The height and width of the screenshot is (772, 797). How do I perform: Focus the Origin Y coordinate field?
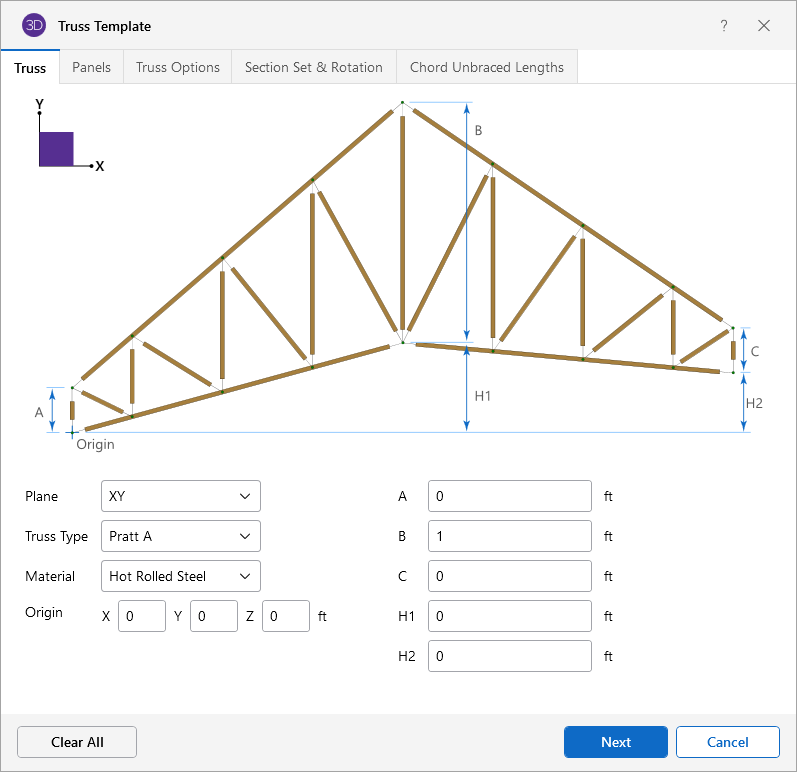214,616
